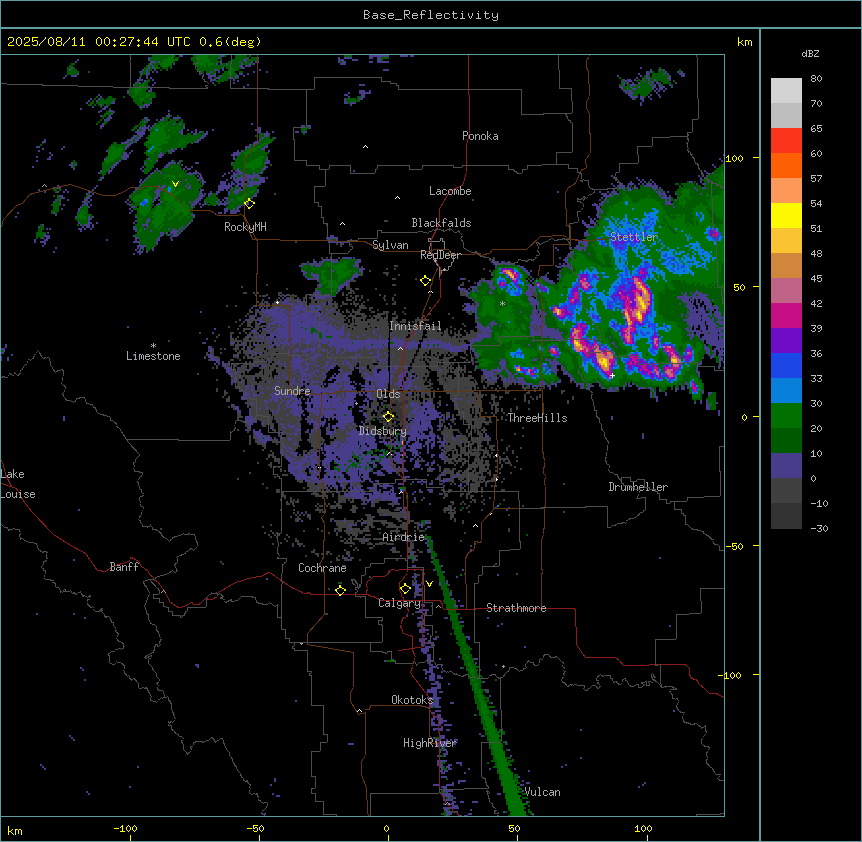Click the magenta 39-42 dBZ legend swatch

tap(786, 316)
